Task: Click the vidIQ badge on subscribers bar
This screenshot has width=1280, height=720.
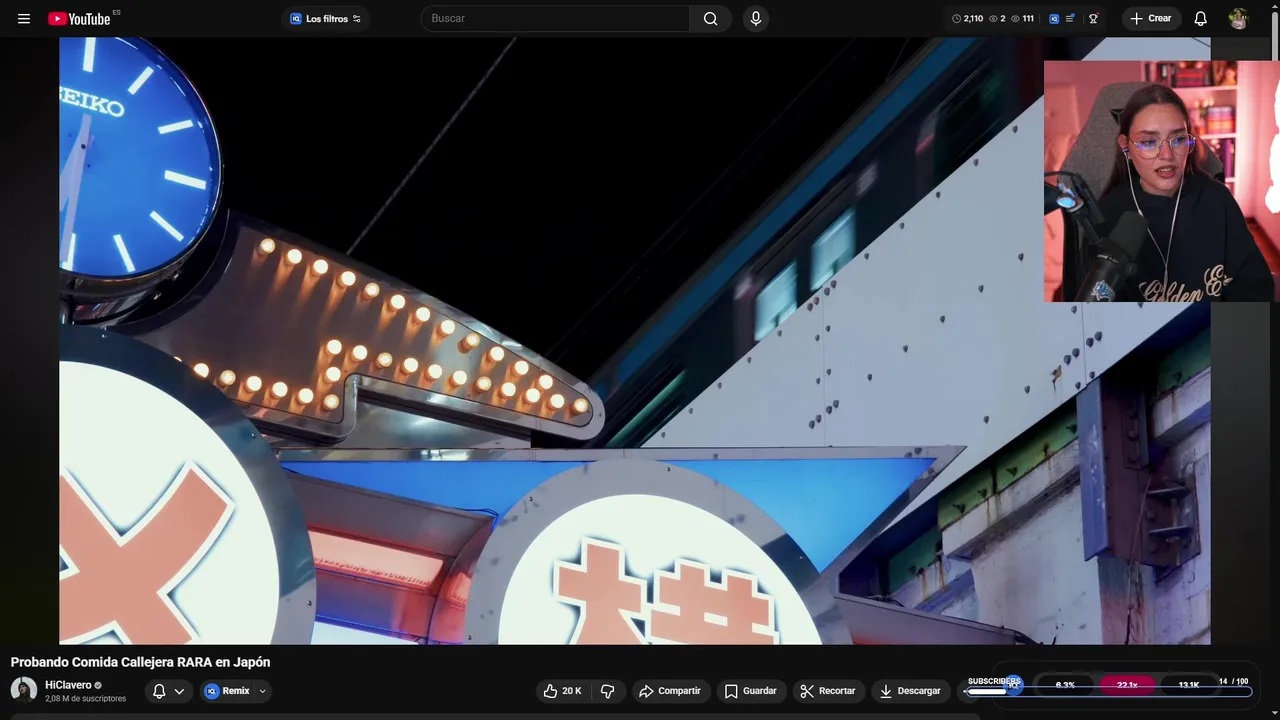Action: coord(1014,685)
